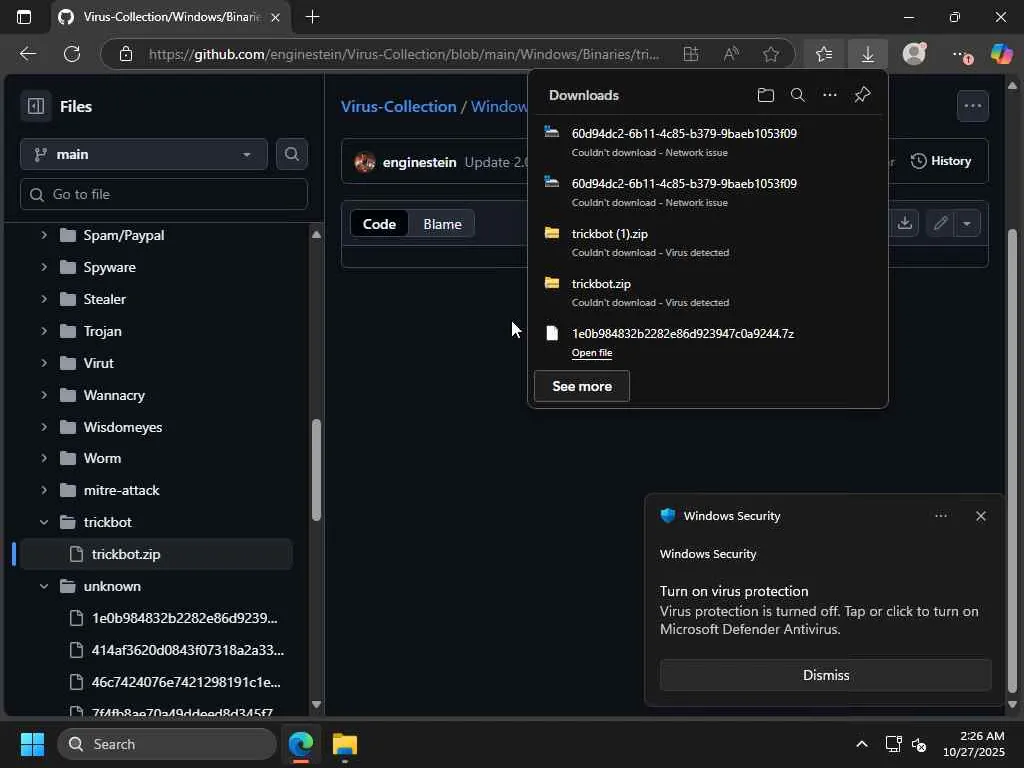Viewport: 1024px width, 768px height.
Task: Open Windows Security notification options ellipsis
Action: pos(940,516)
